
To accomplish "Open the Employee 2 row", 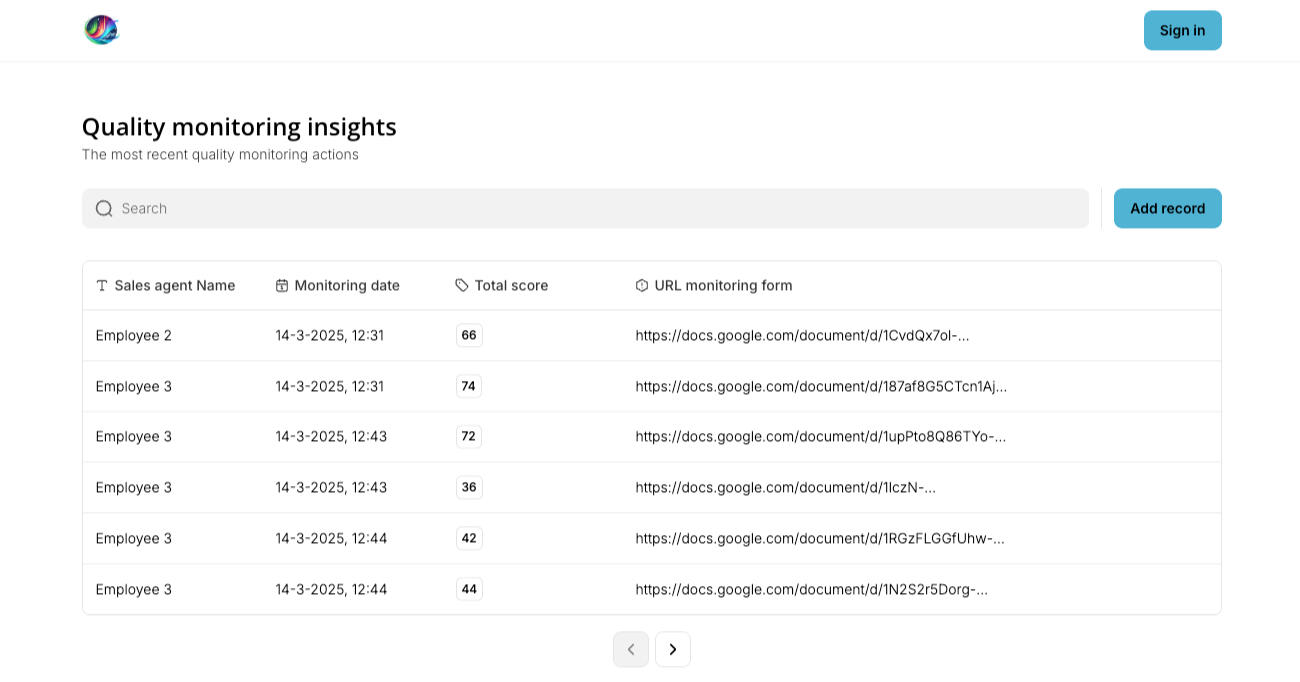I will [134, 336].
